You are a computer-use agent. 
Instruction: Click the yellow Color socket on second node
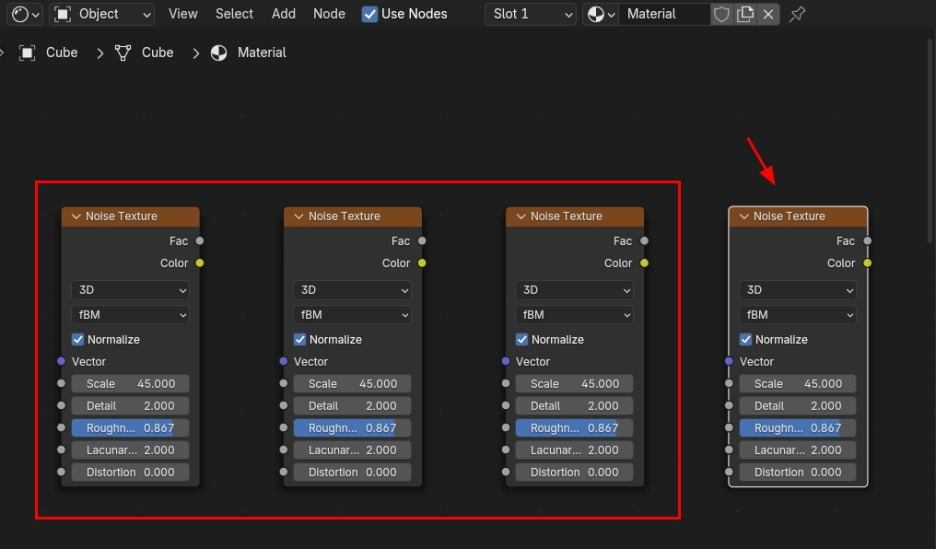[x=422, y=263]
